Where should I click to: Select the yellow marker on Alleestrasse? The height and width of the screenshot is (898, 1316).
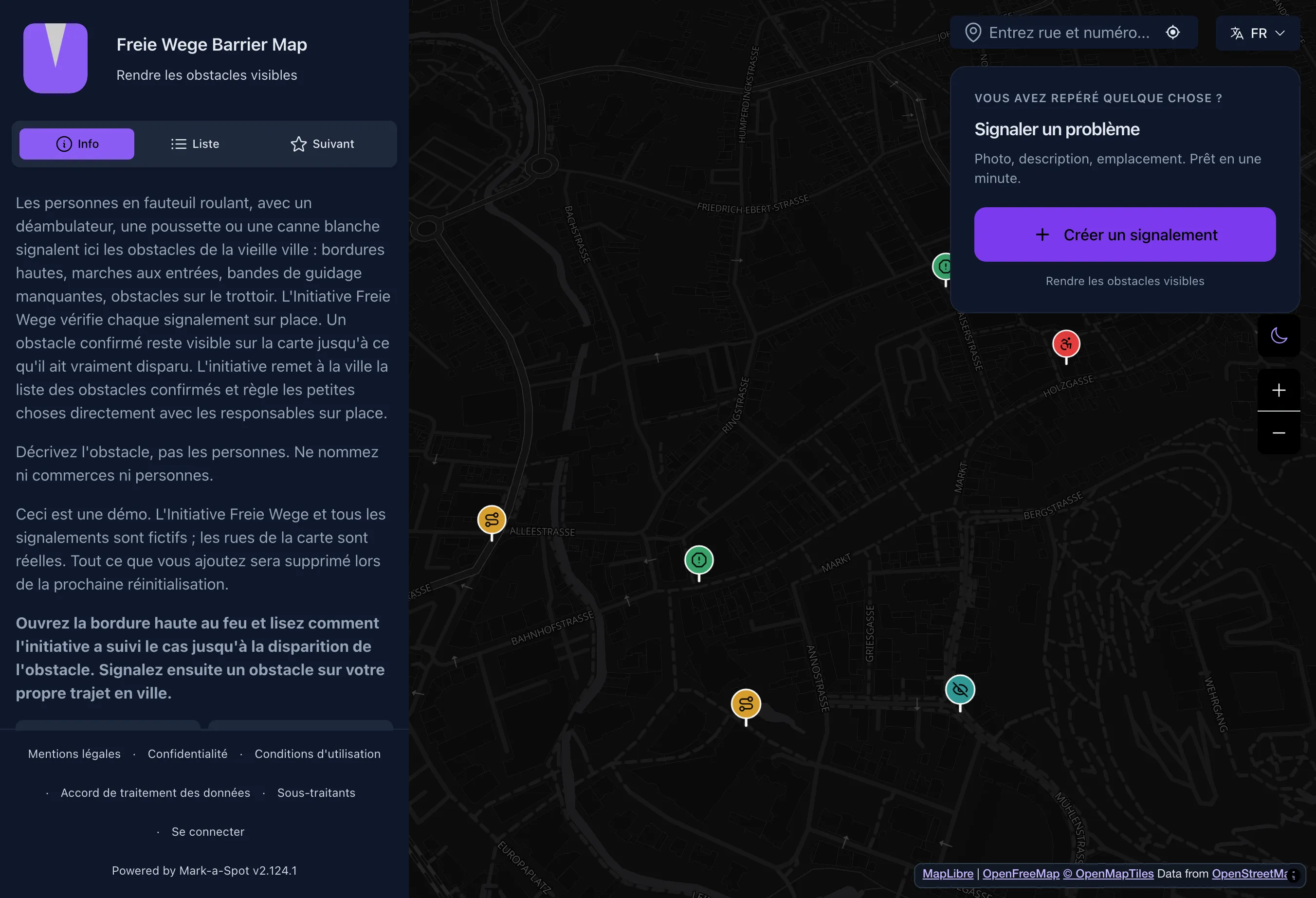492,521
